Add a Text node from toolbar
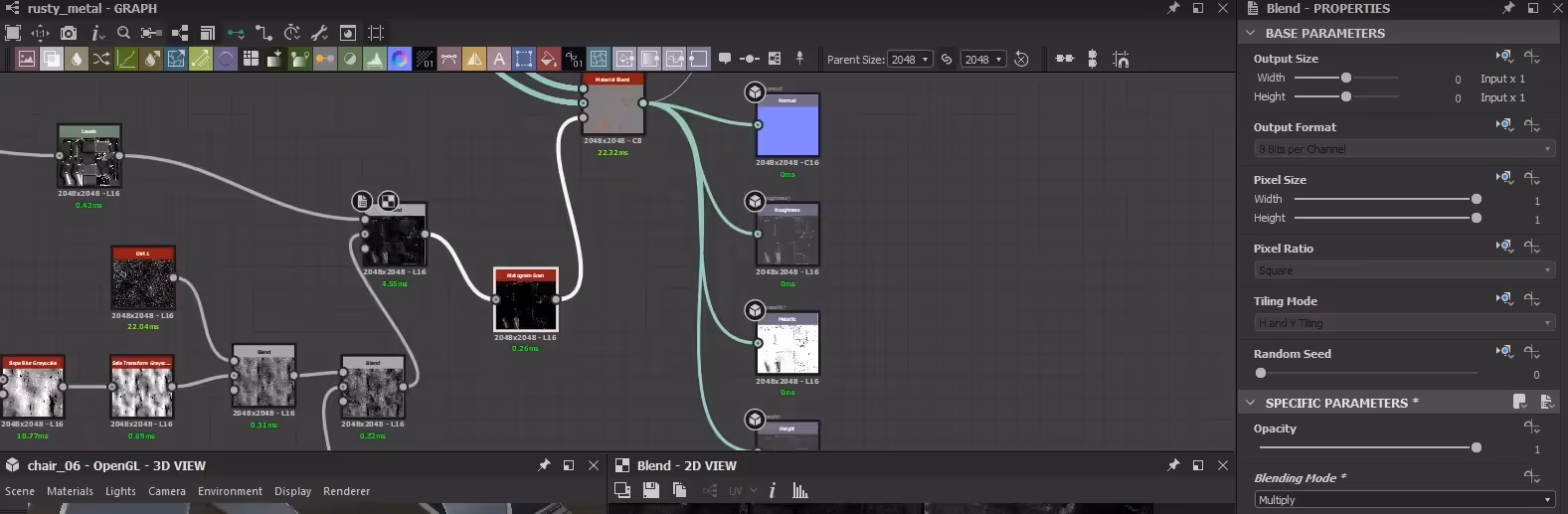Image resolution: width=1568 pixels, height=514 pixels. (x=499, y=59)
